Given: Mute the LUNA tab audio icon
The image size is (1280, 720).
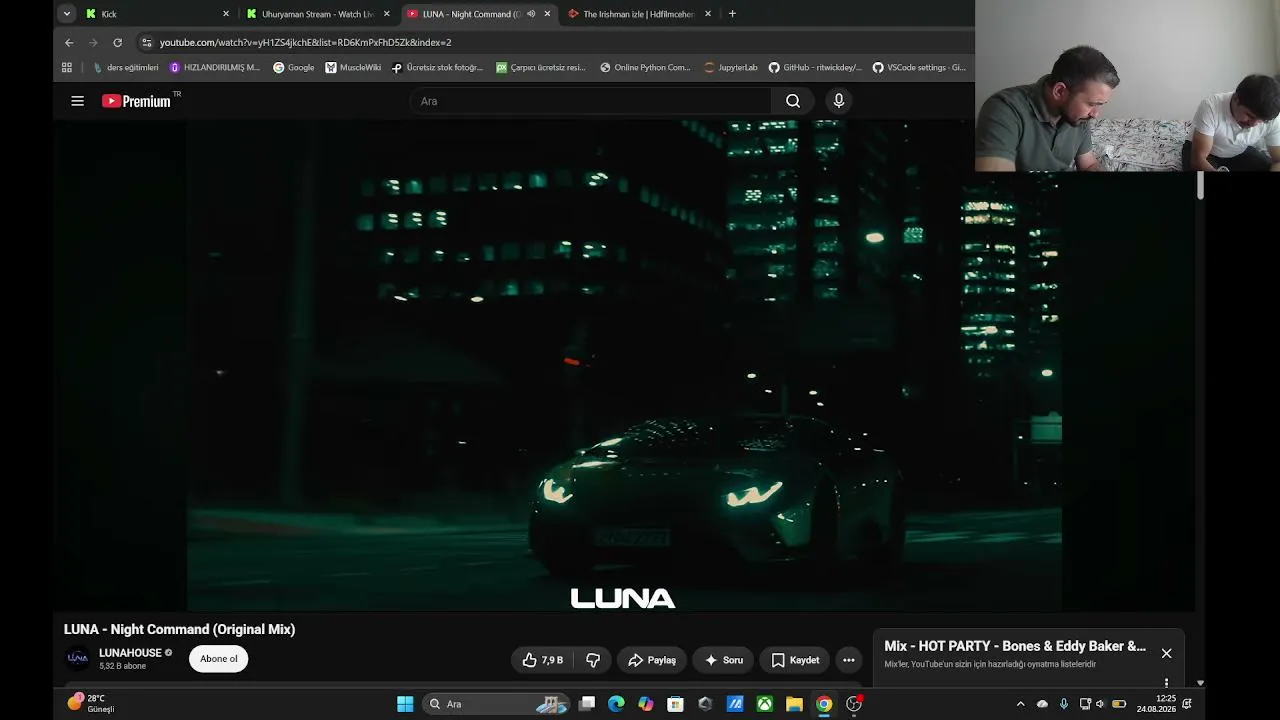Looking at the screenshot, I should click(531, 14).
